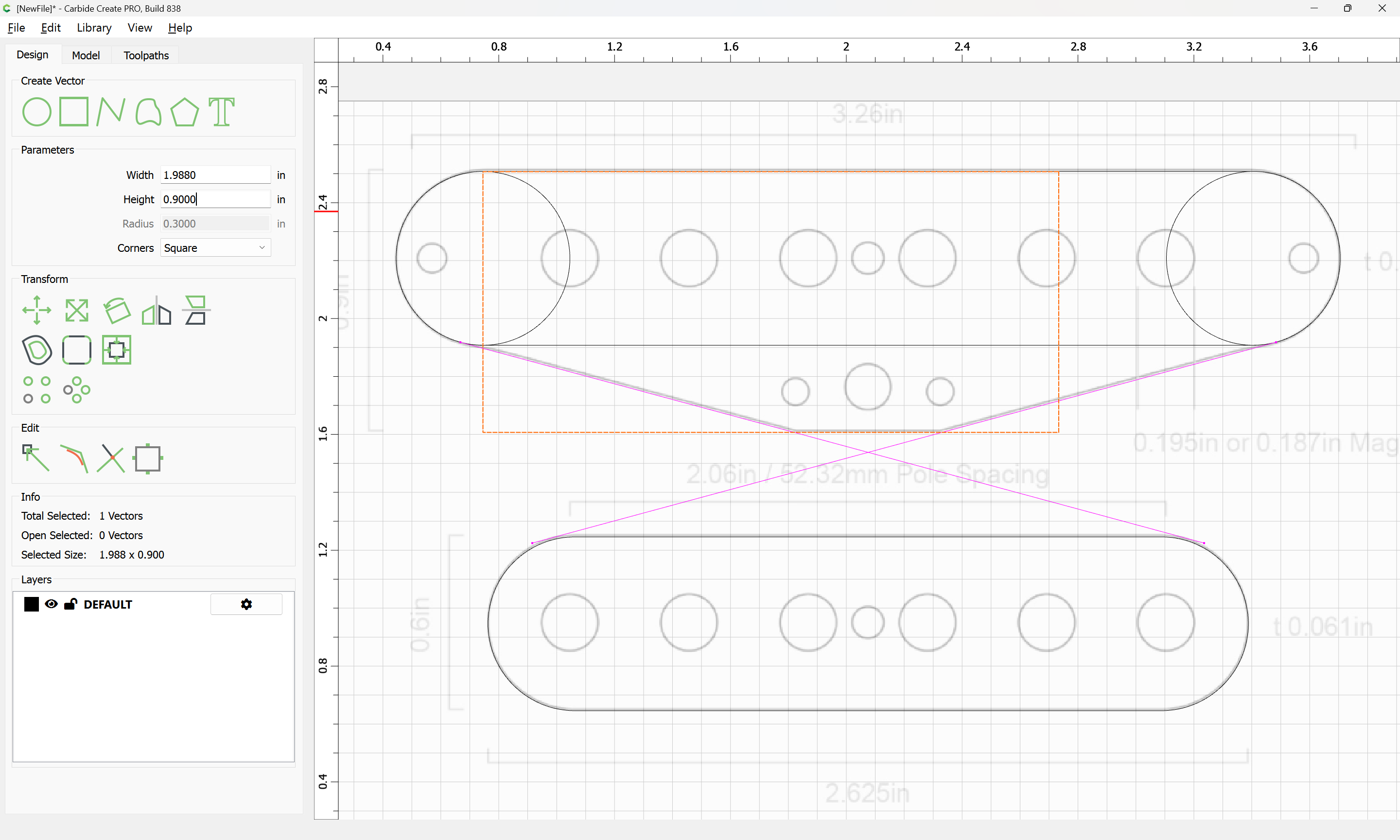Select the Mirror transform icon
The image size is (1400, 840).
point(157,310)
